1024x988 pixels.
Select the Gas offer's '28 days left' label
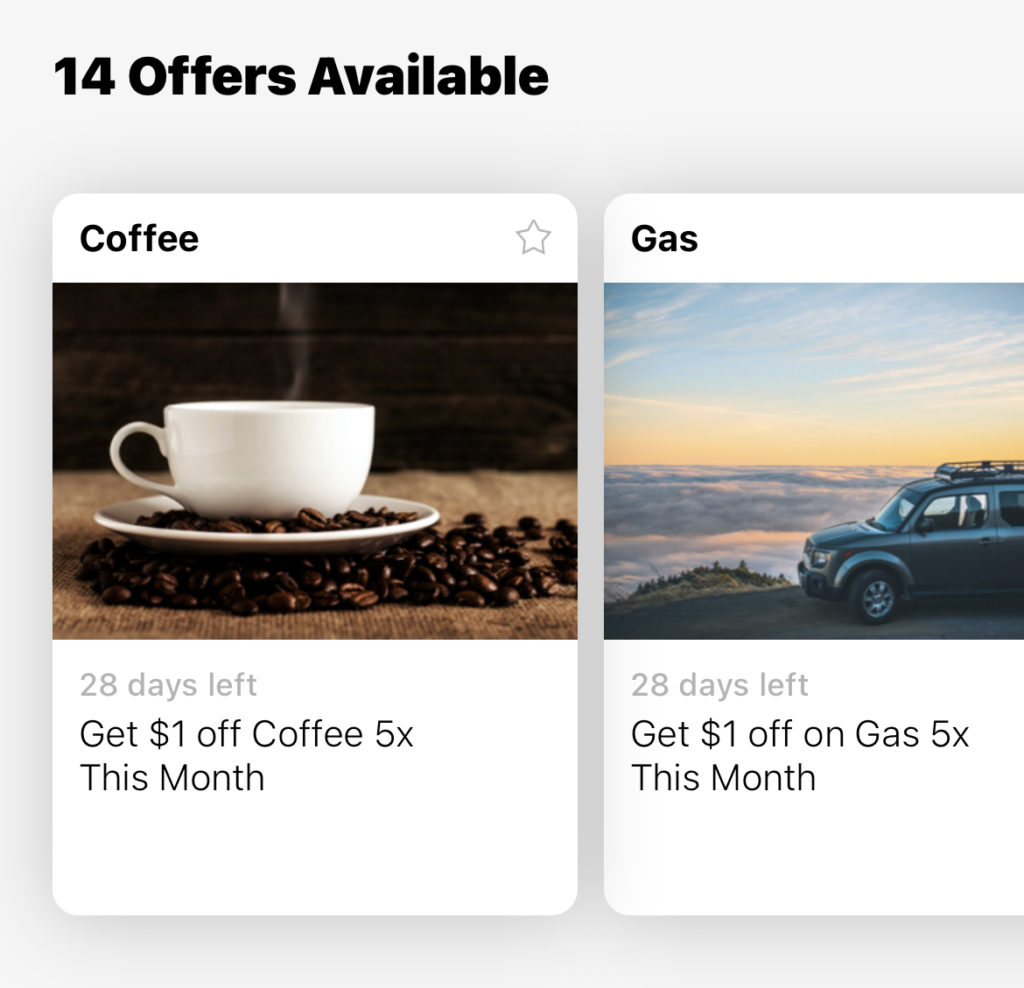point(719,685)
